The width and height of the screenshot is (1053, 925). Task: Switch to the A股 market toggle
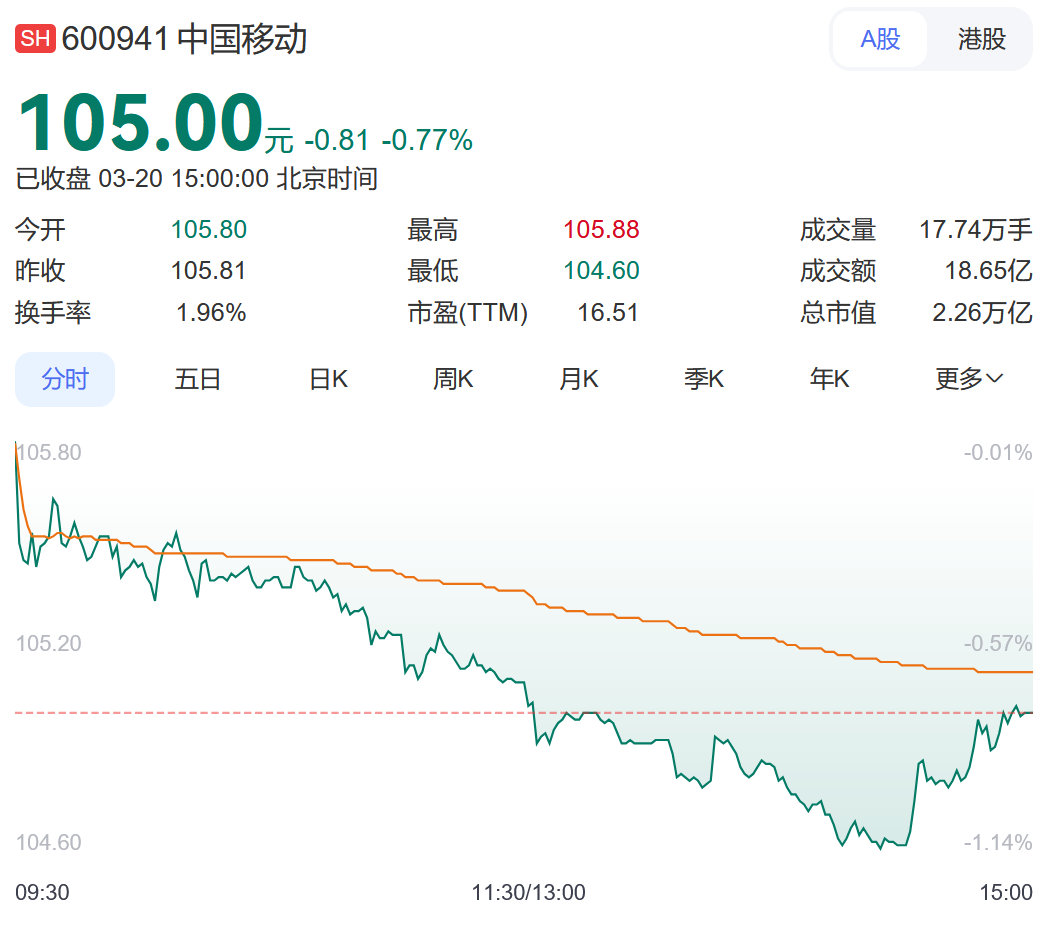click(x=880, y=40)
